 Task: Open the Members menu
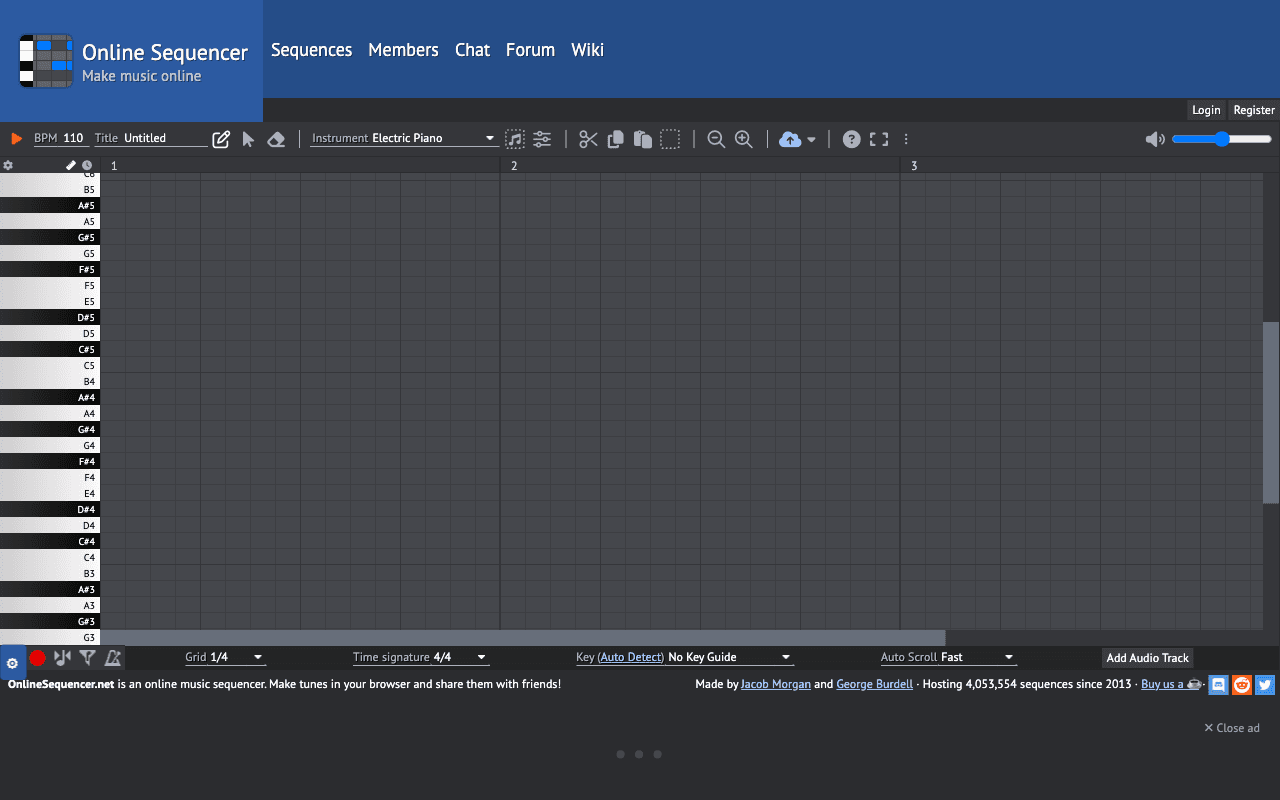[x=403, y=50]
